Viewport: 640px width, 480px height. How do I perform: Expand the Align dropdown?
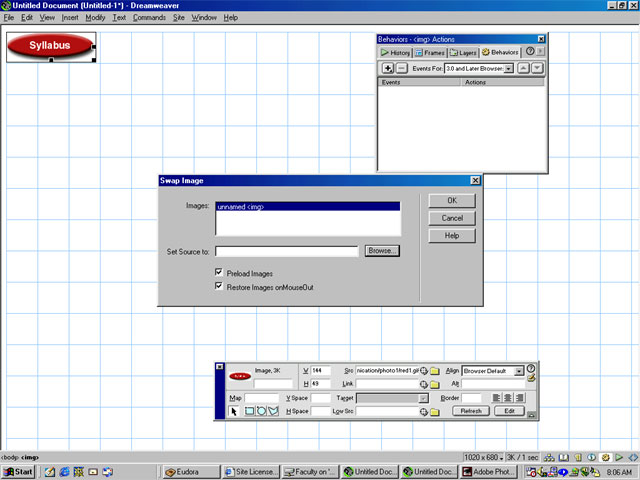point(519,371)
